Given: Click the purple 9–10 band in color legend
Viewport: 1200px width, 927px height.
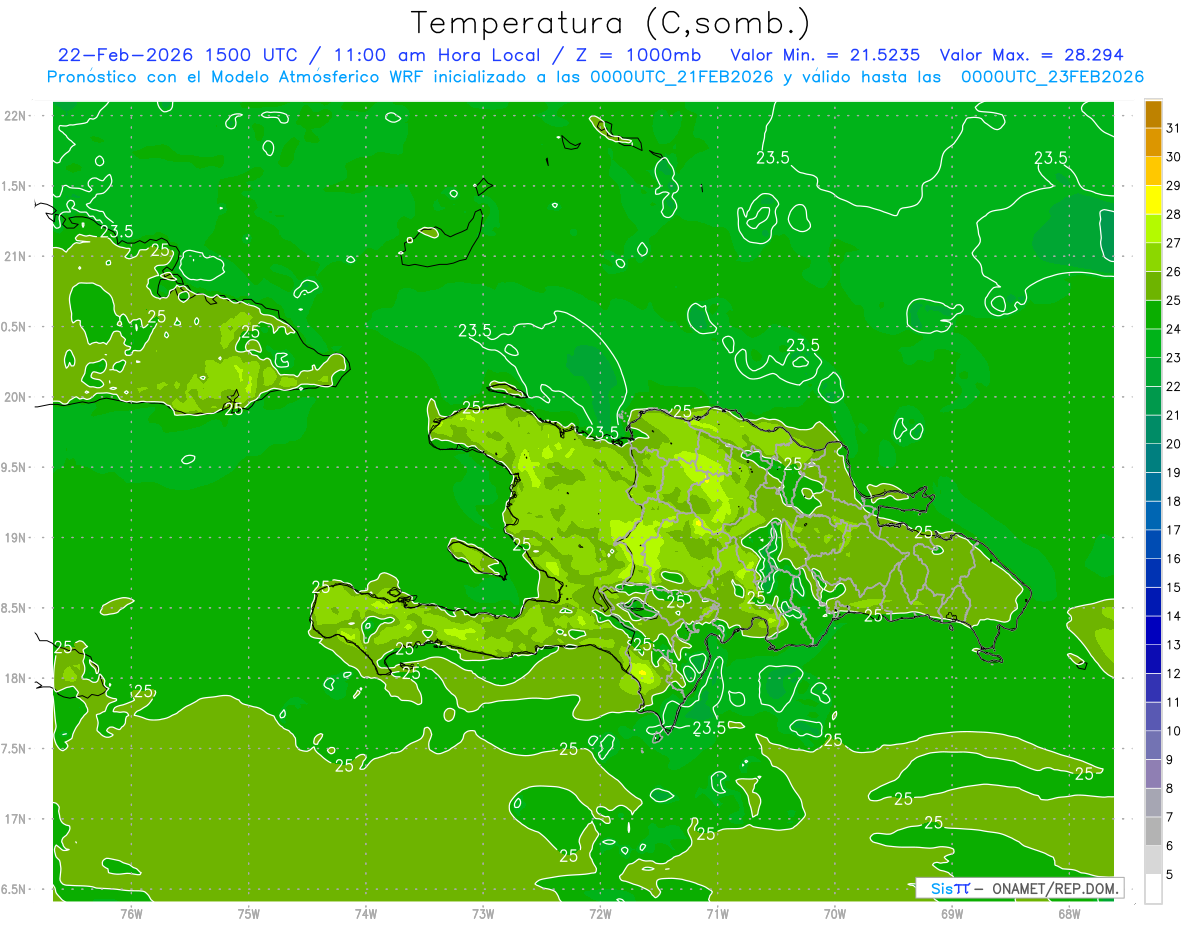Looking at the screenshot, I should point(1153,746).
